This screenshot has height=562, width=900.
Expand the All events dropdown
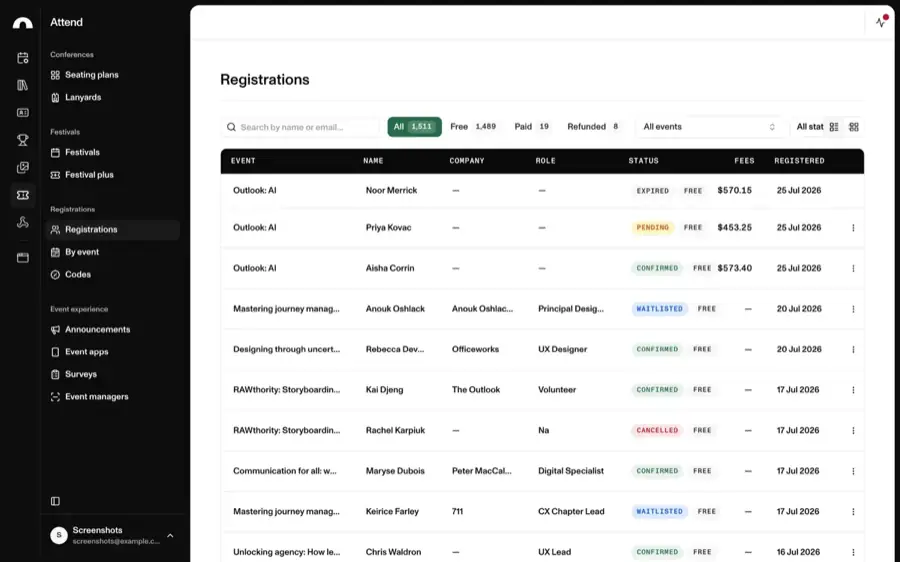pyautogui.click(x=709, y=127)
